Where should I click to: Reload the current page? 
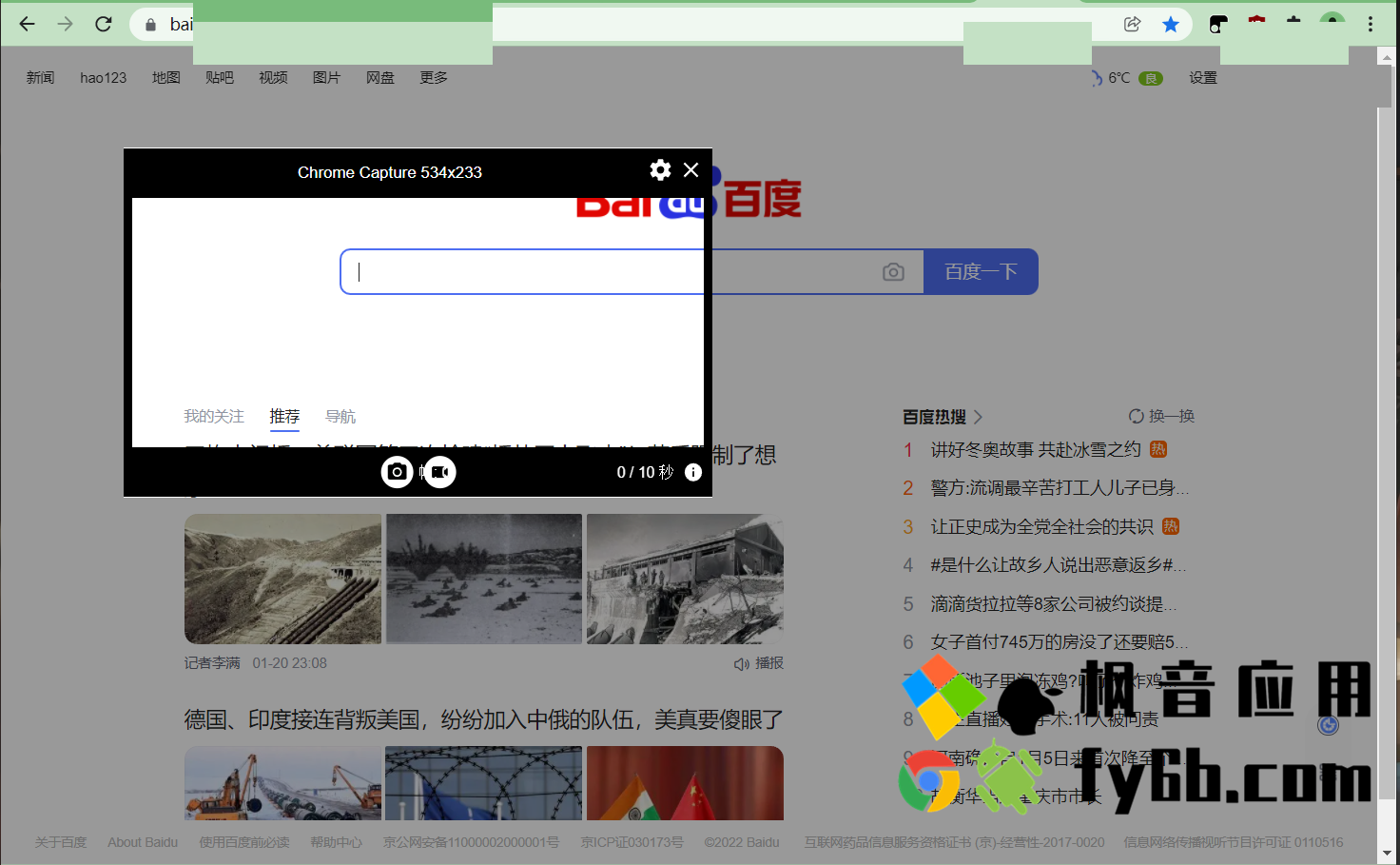104,25
